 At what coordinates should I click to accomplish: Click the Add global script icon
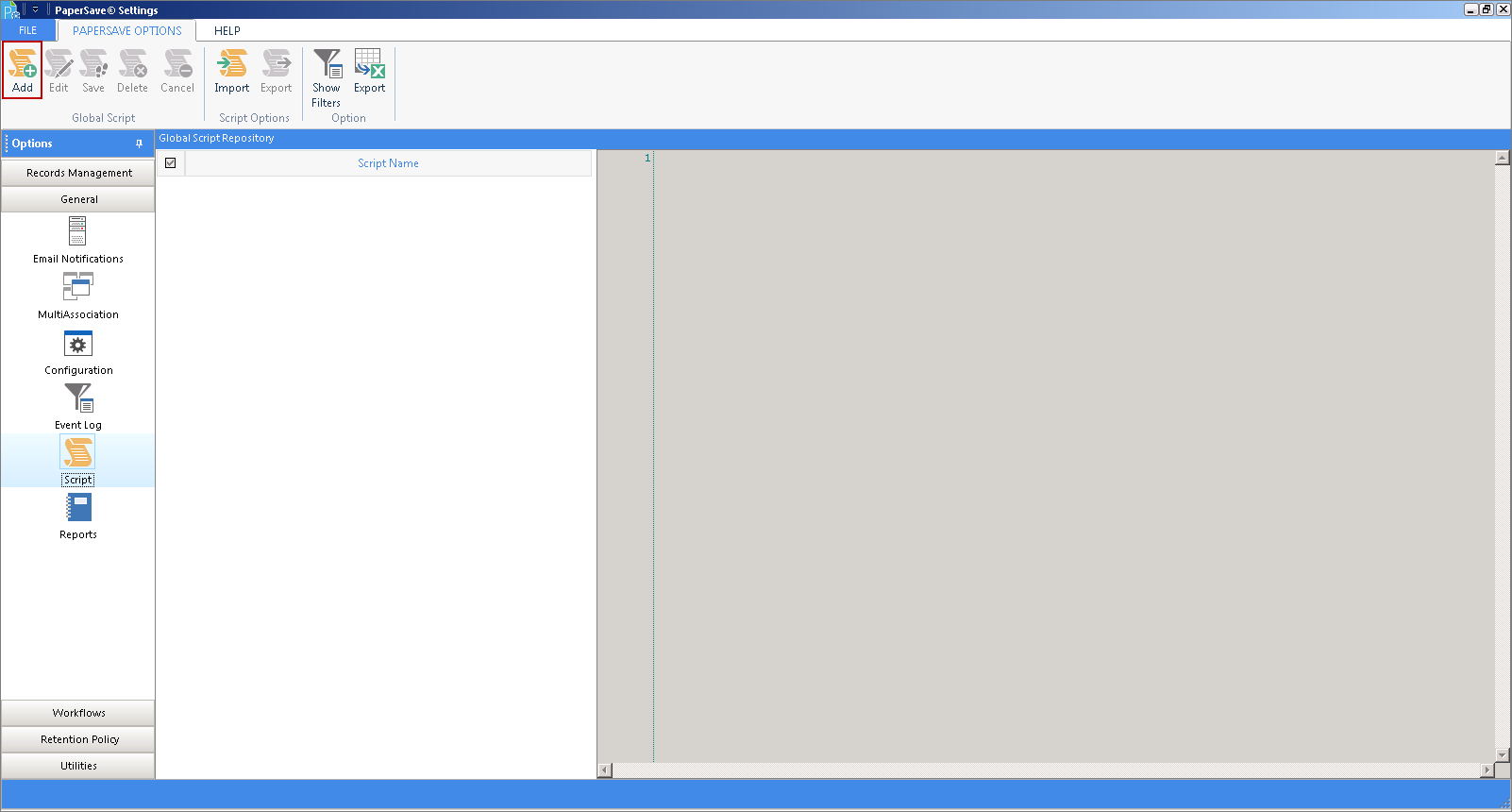coord(23,71)
